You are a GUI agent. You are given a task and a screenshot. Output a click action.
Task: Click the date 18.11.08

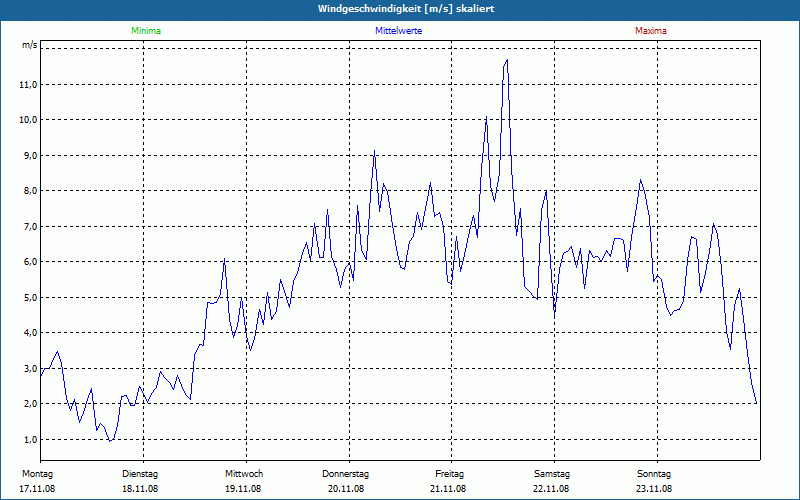[x=140, y=489]
